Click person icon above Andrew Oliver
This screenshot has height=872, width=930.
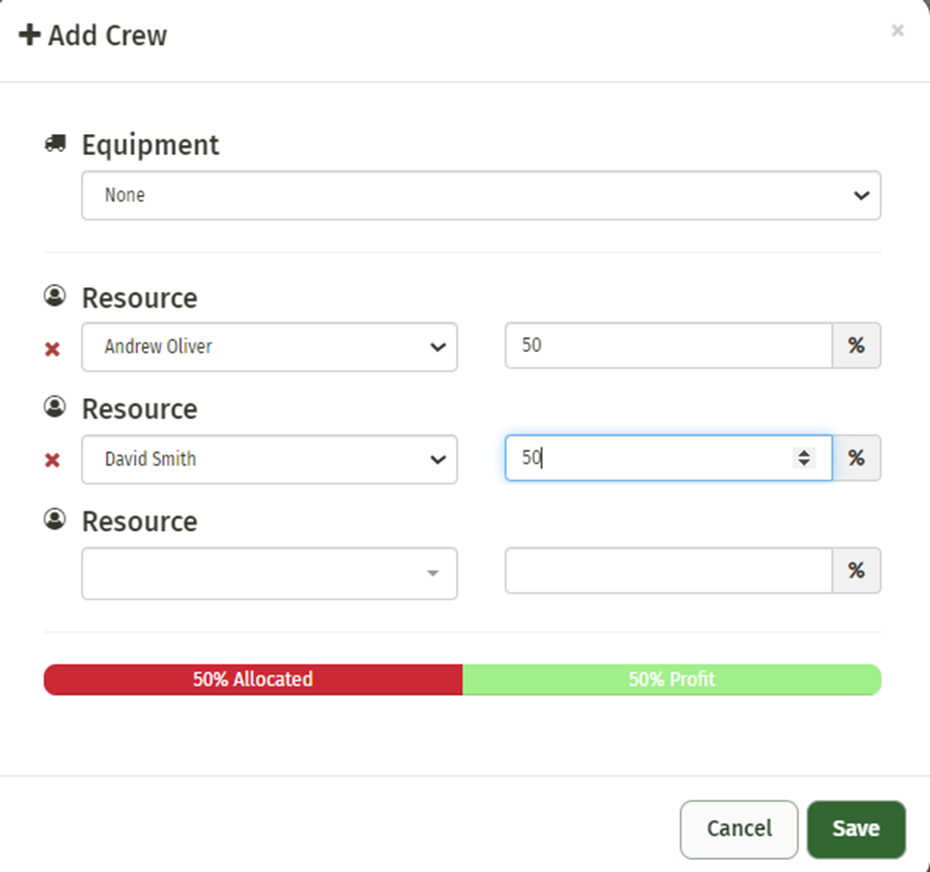54,297
